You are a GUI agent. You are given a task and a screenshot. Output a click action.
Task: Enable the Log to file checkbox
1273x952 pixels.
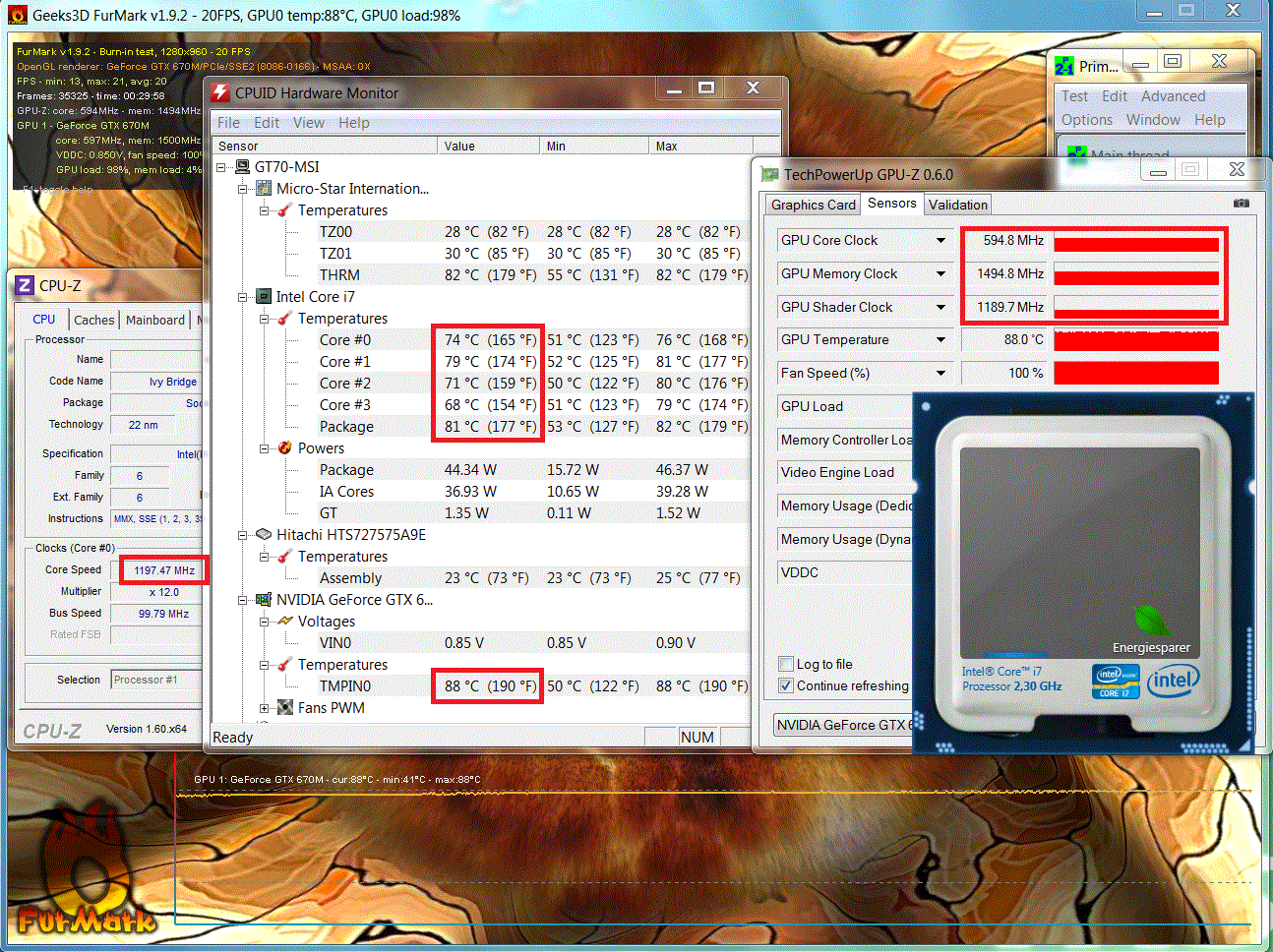click(x=786, y=664)
